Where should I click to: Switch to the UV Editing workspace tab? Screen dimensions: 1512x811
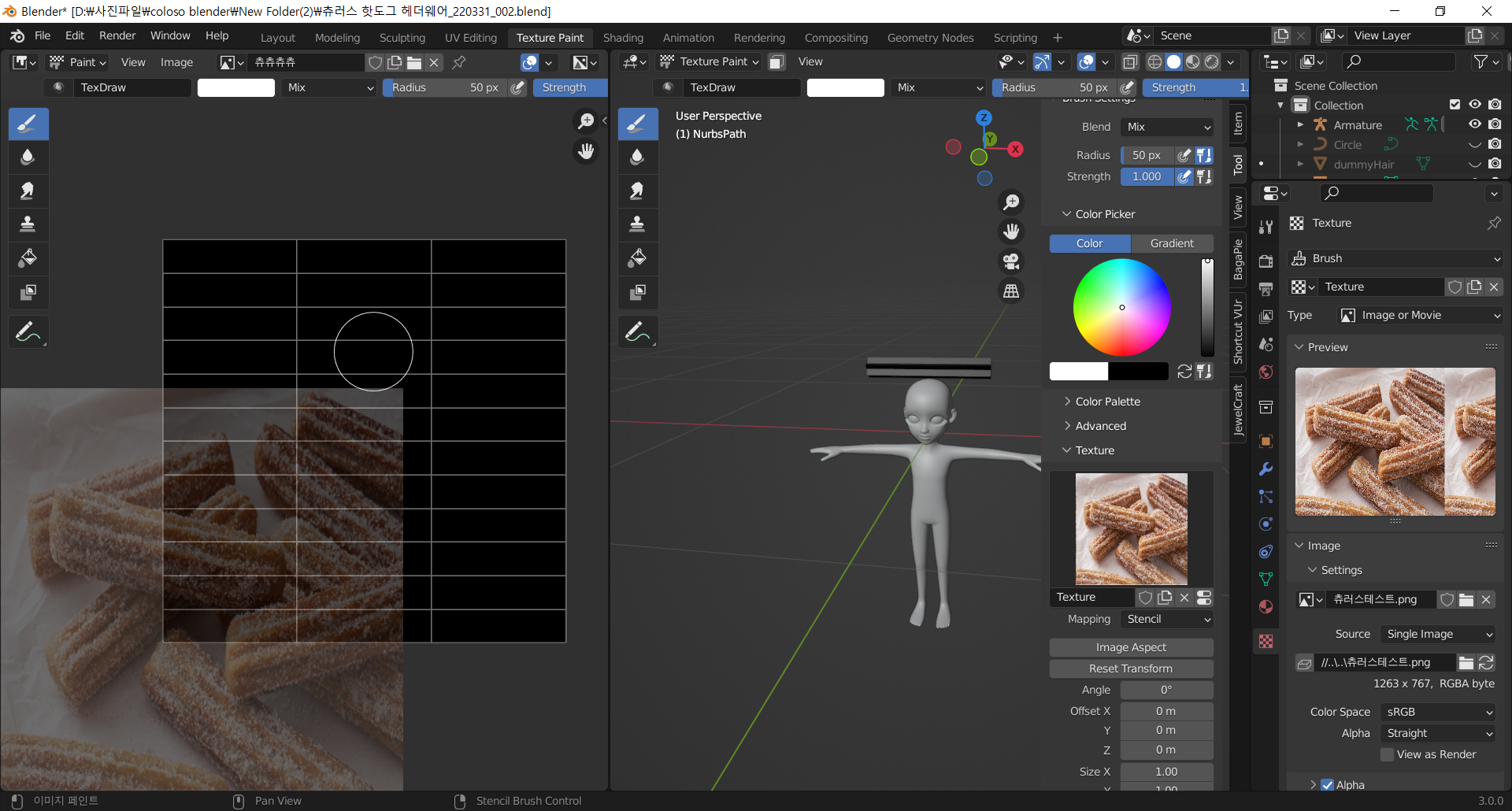click(471, 37)
